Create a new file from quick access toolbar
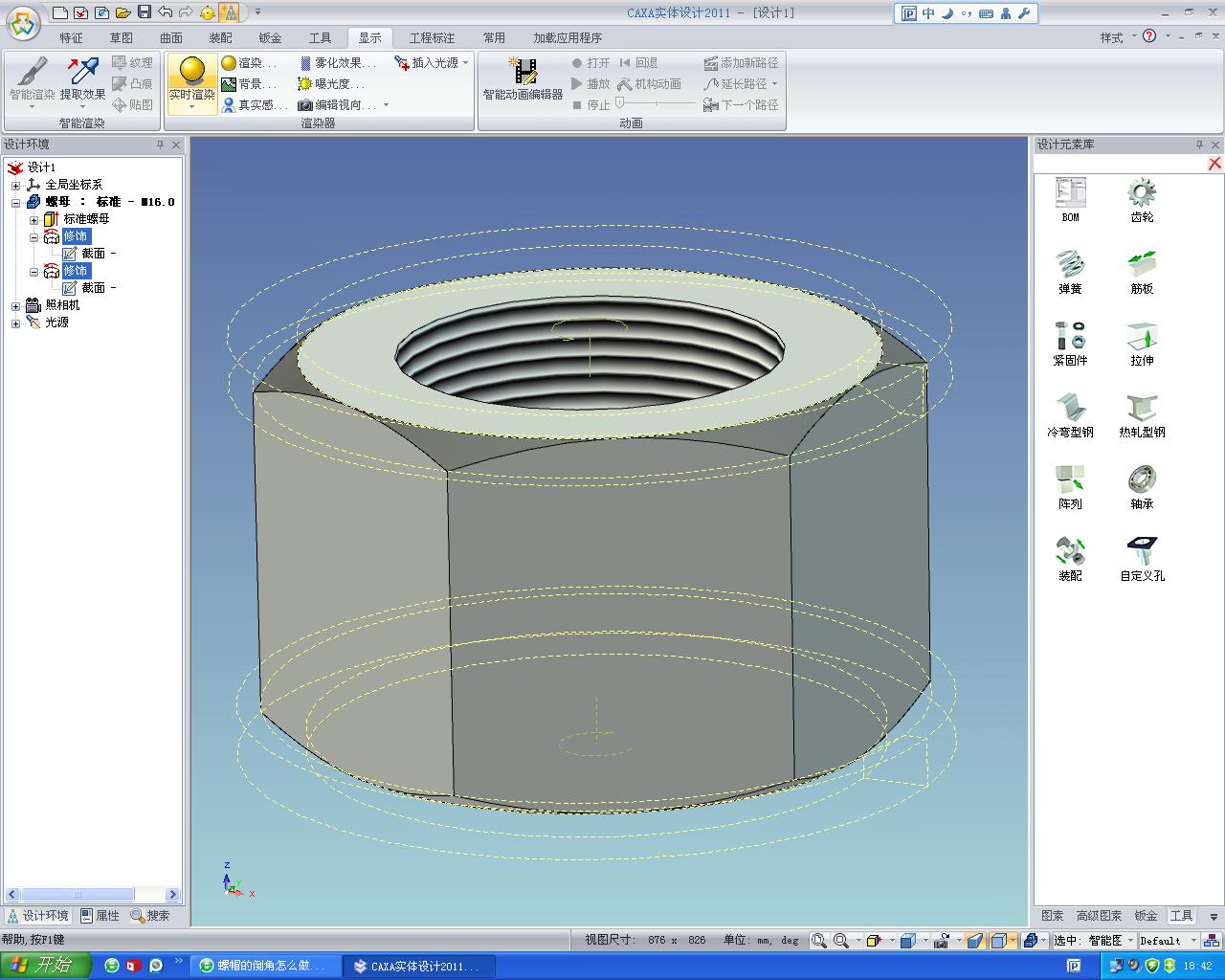This screenshot has width=1225, height=980. [60, 12]
